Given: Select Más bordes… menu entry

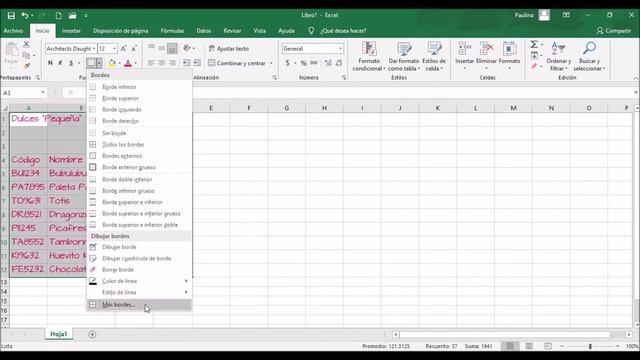Looking at the screenshot, I should [x=139, y=304].
